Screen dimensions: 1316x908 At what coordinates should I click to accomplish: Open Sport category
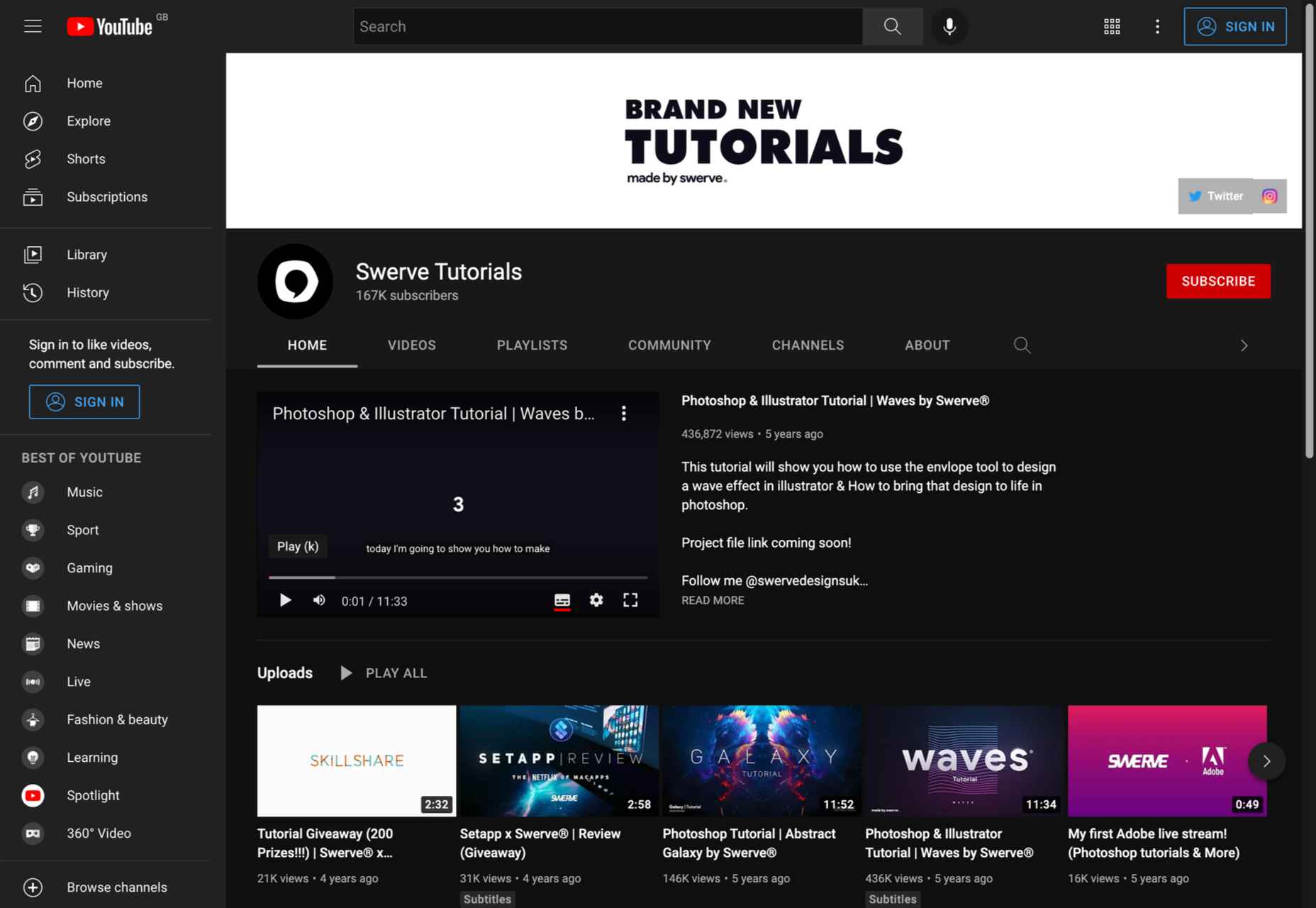[106, 530]
